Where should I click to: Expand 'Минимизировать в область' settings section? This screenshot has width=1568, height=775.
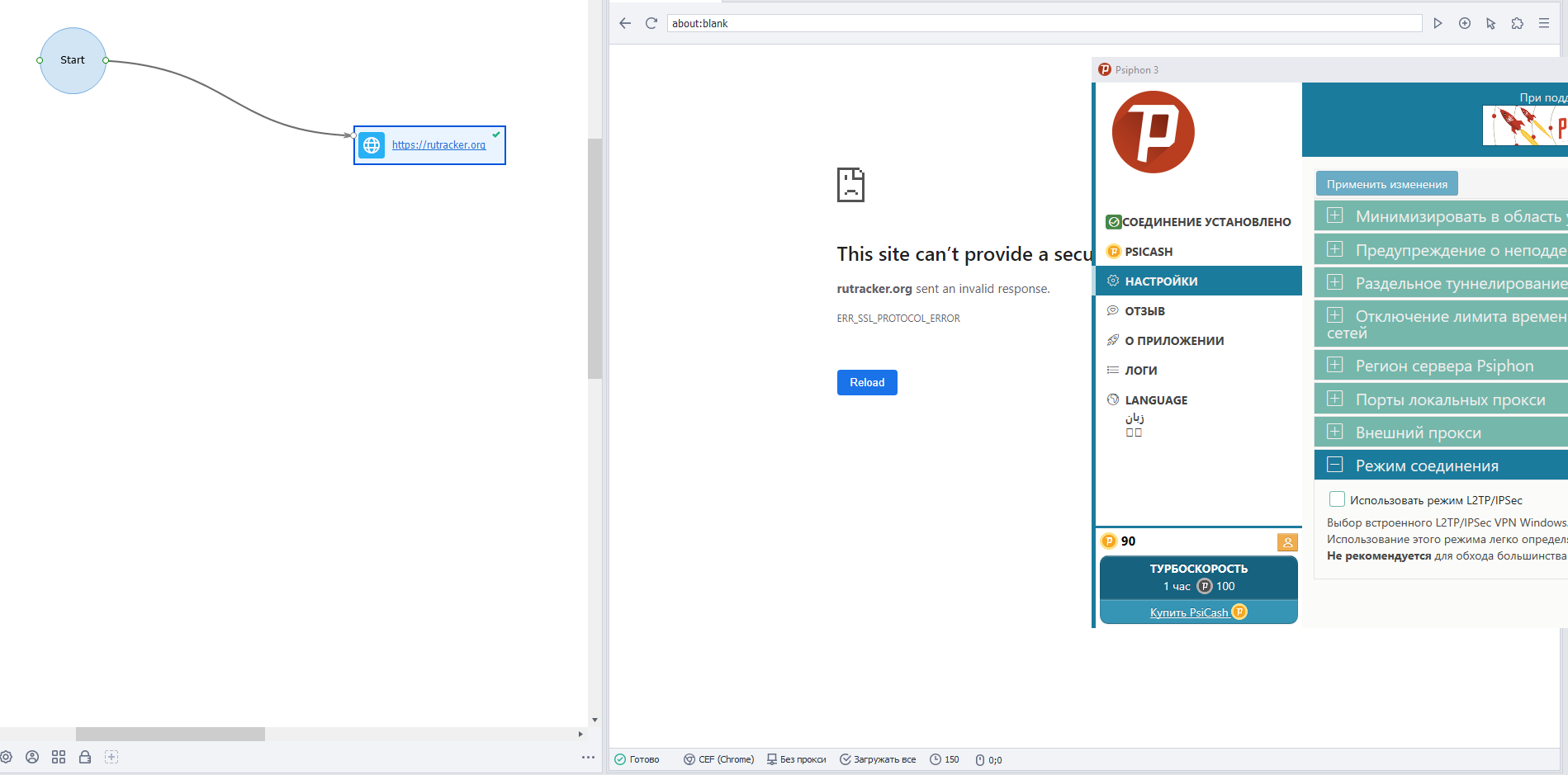1441,216
